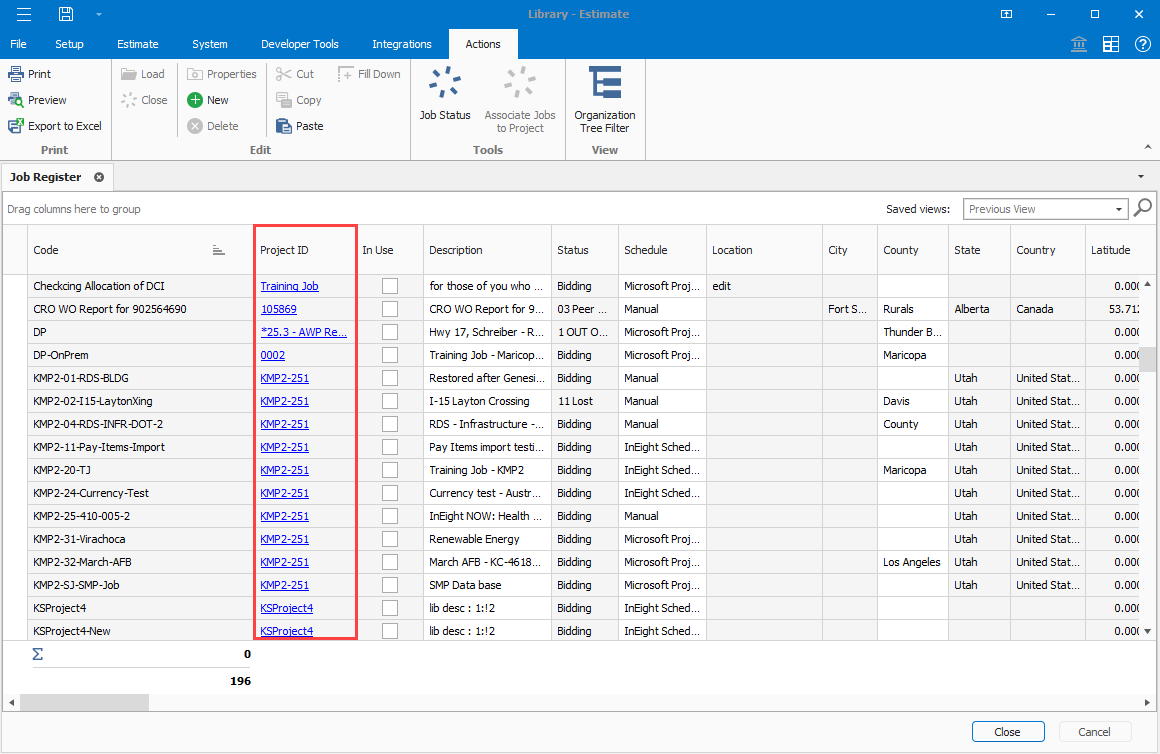This screenshot has height=754, width=1160.
Task: Click the magnifier search icon beside Saved views
Action: click(1142, 208)
